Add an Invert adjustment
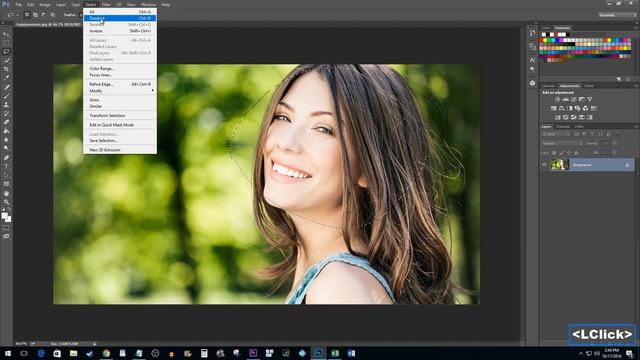Screen dimensions: 640x360 (x=558, y=117)
